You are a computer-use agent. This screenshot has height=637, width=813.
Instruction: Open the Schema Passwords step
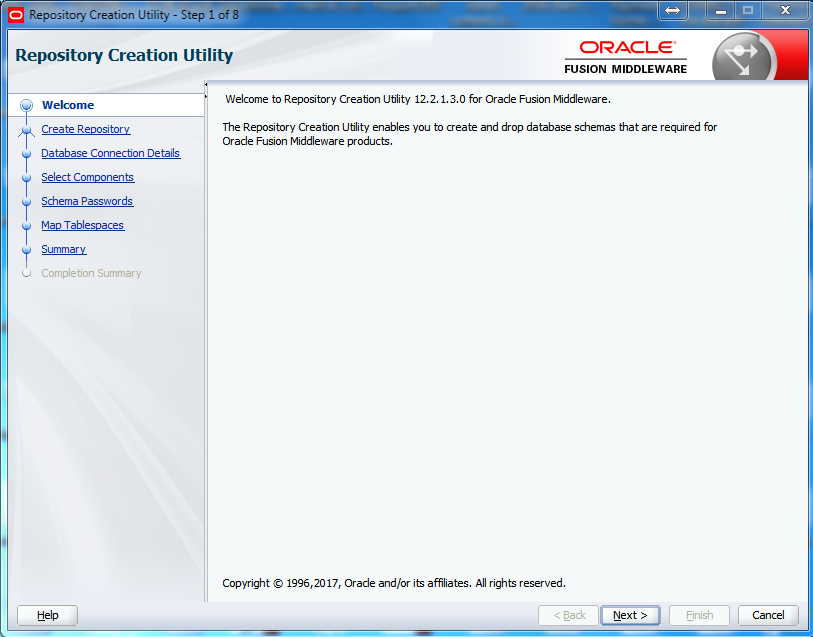(87, 201)
